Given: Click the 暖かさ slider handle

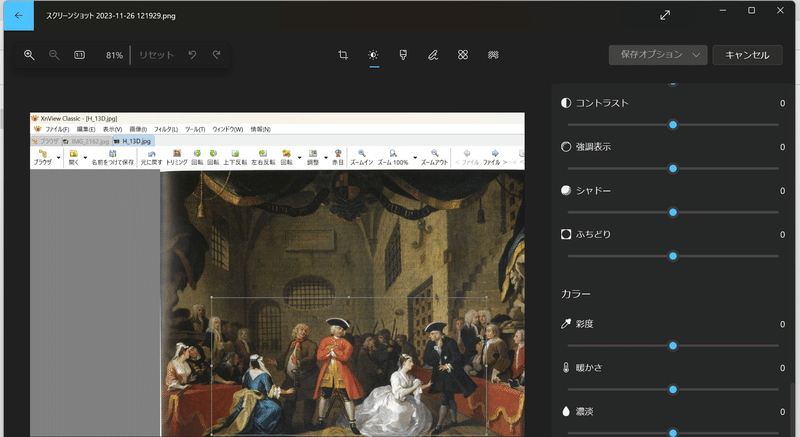Looking at the screenshot, I should pos(673,390).
